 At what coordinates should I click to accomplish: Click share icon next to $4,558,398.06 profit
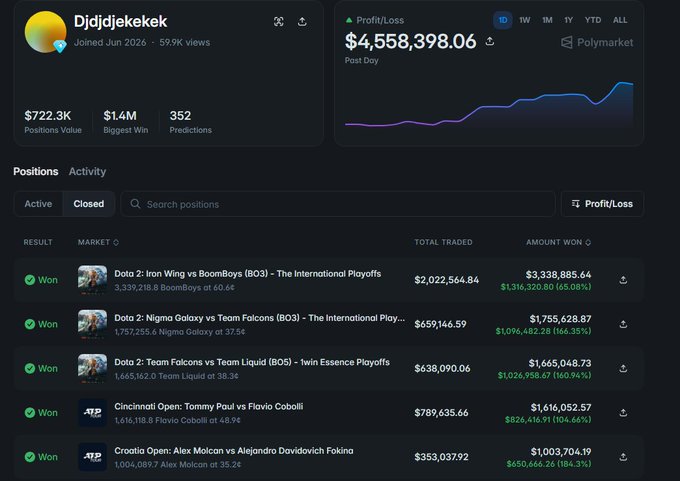pos(490,41)
